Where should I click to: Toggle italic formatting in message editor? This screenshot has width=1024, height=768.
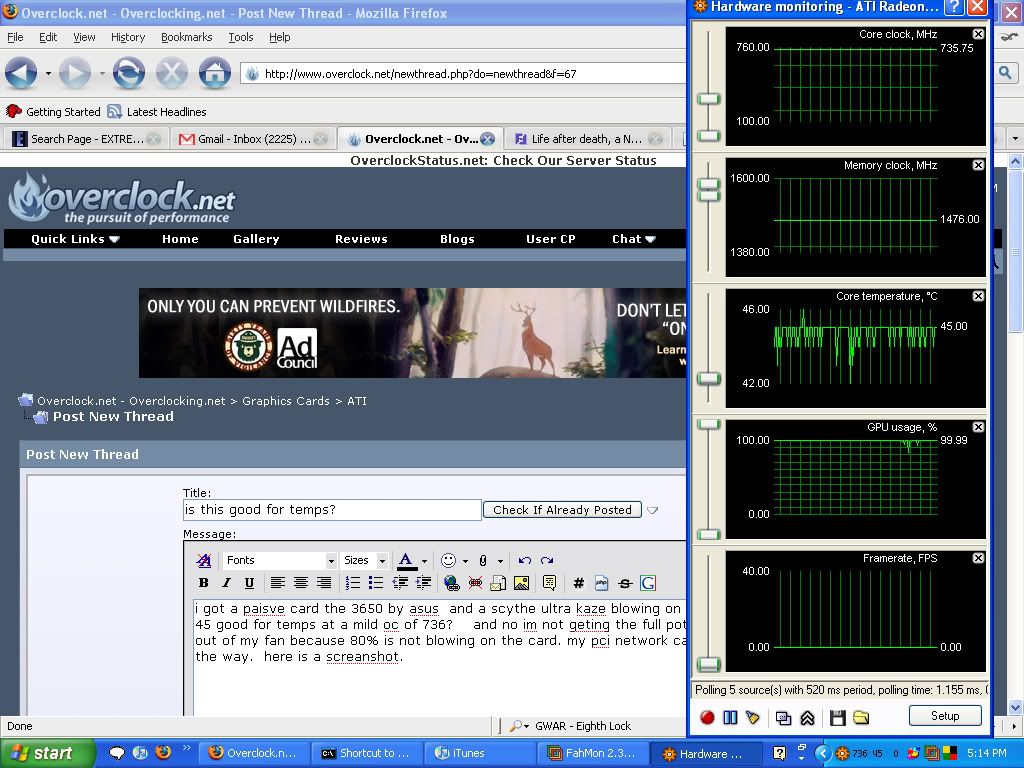coord(226,583)
